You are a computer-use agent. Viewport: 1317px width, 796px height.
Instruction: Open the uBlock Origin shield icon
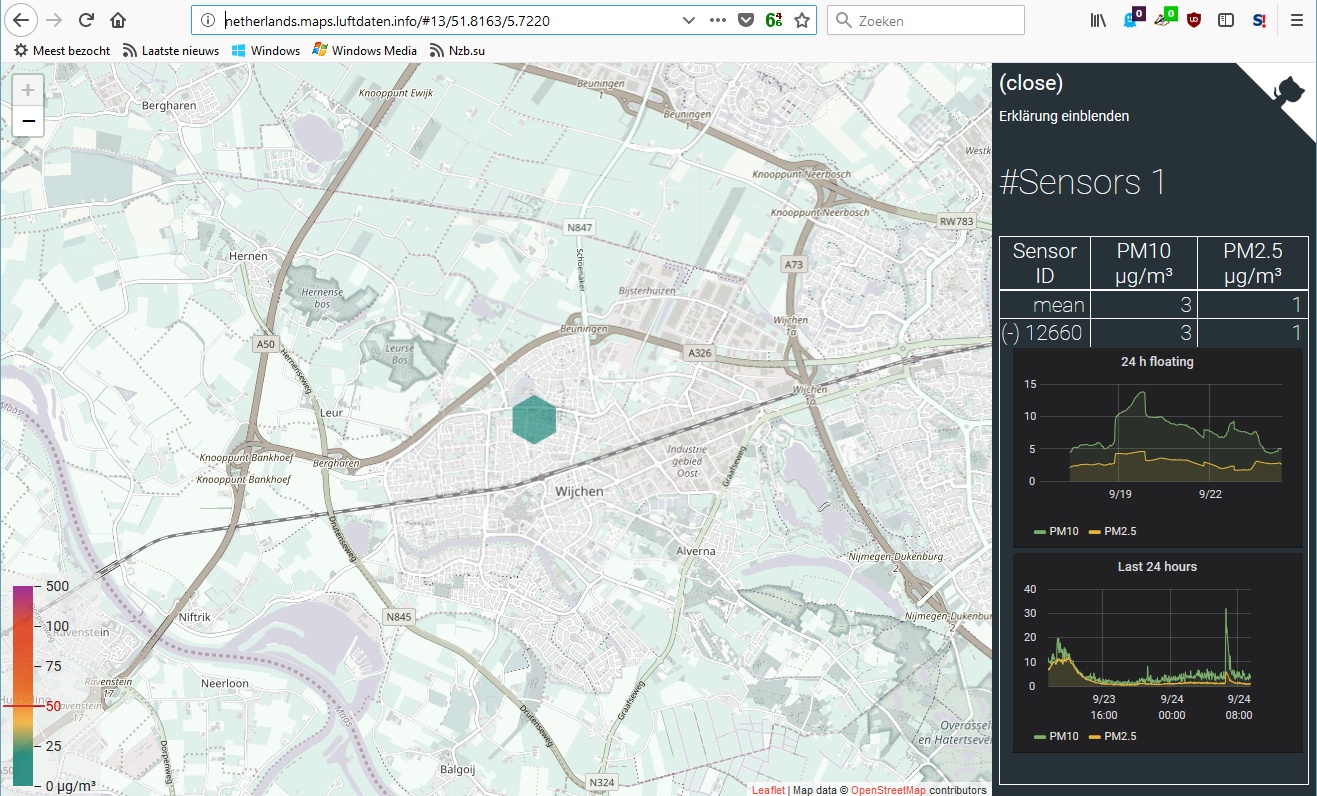coord(1194,20)
